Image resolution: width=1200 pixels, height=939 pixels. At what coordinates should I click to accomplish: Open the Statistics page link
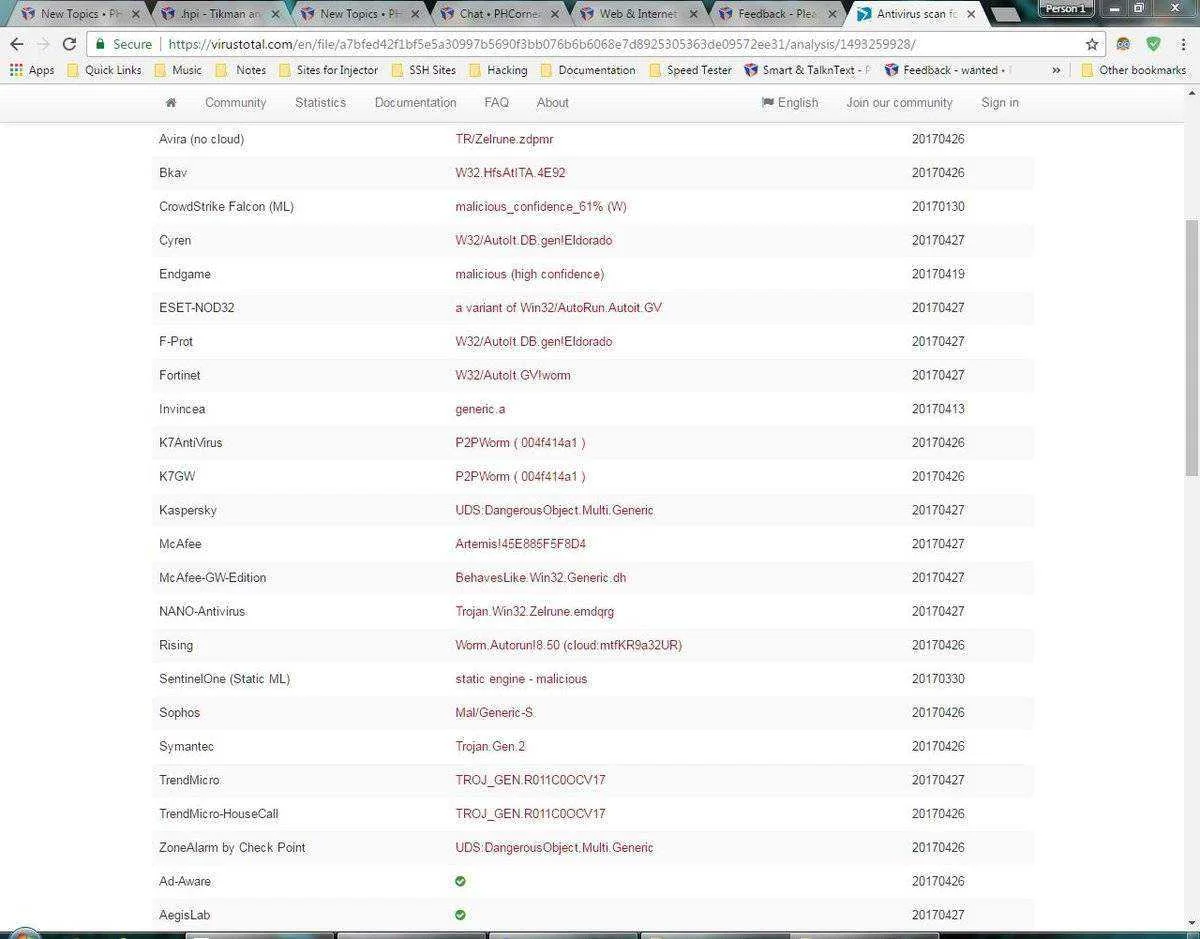click(320, 102)
